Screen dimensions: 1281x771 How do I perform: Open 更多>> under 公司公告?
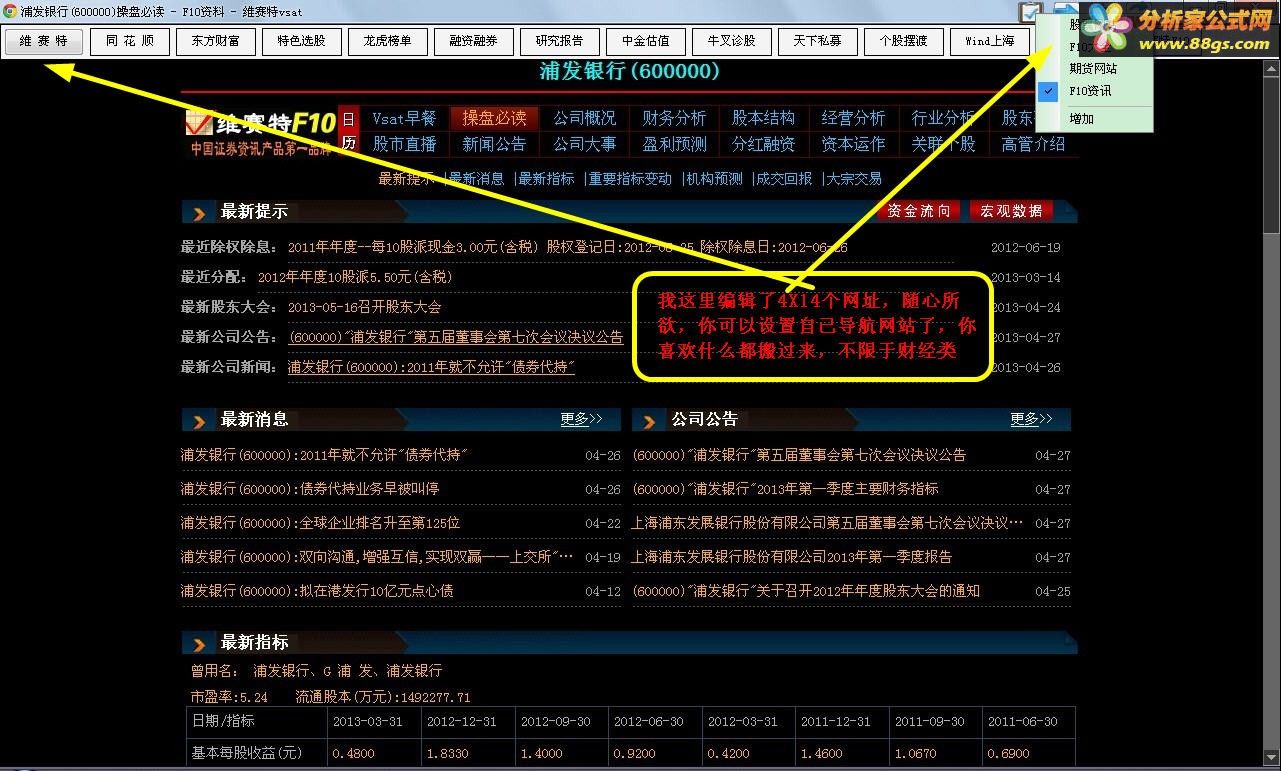tap(1031, 419)
